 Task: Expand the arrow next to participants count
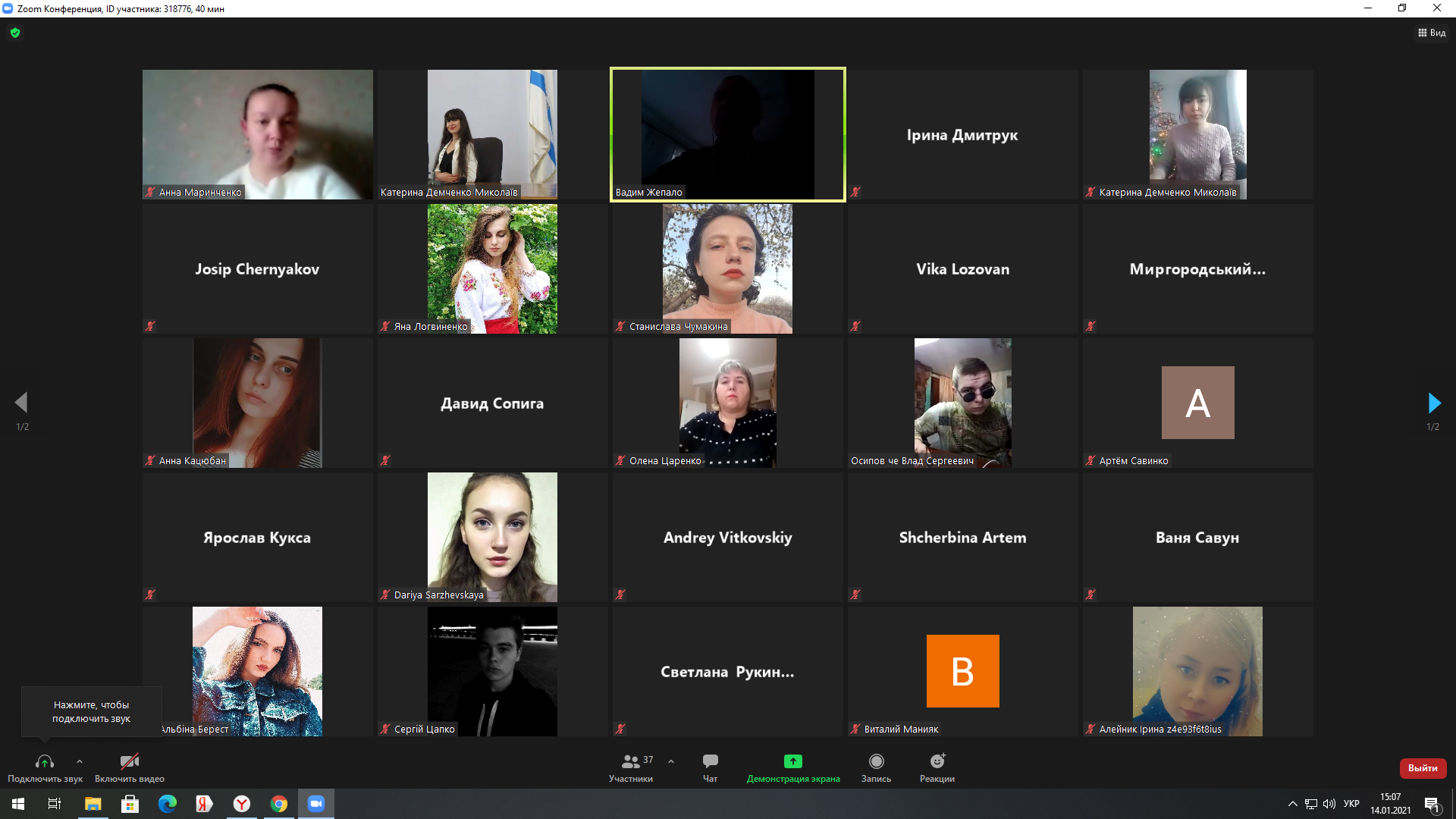(x=671, y=761)
